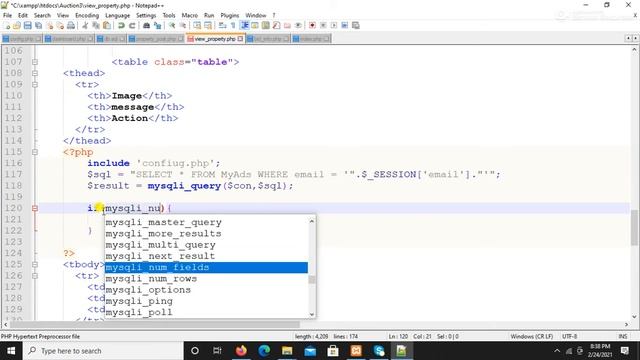Save the current file via toolbar
Viewport: 640px width, 360px height.
tap(27, 25)
